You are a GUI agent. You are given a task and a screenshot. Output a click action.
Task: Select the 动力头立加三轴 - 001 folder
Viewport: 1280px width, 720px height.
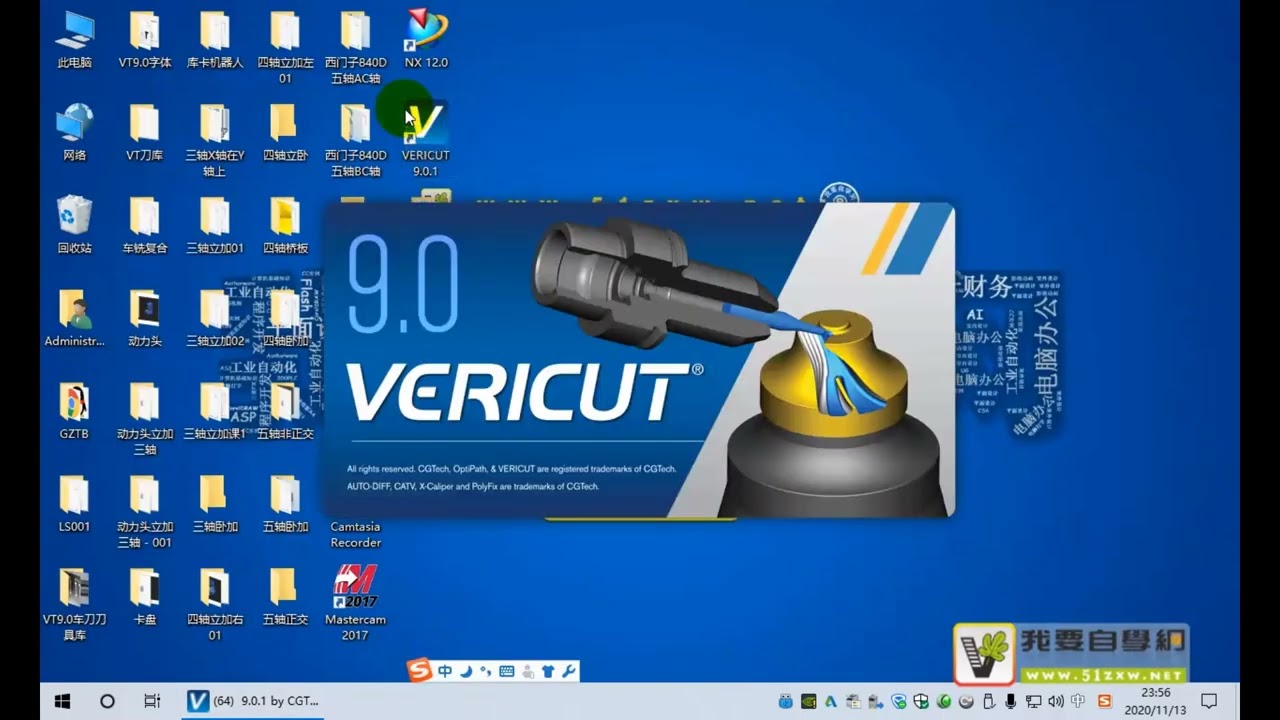pyautogui.click(x=145, y=511)
